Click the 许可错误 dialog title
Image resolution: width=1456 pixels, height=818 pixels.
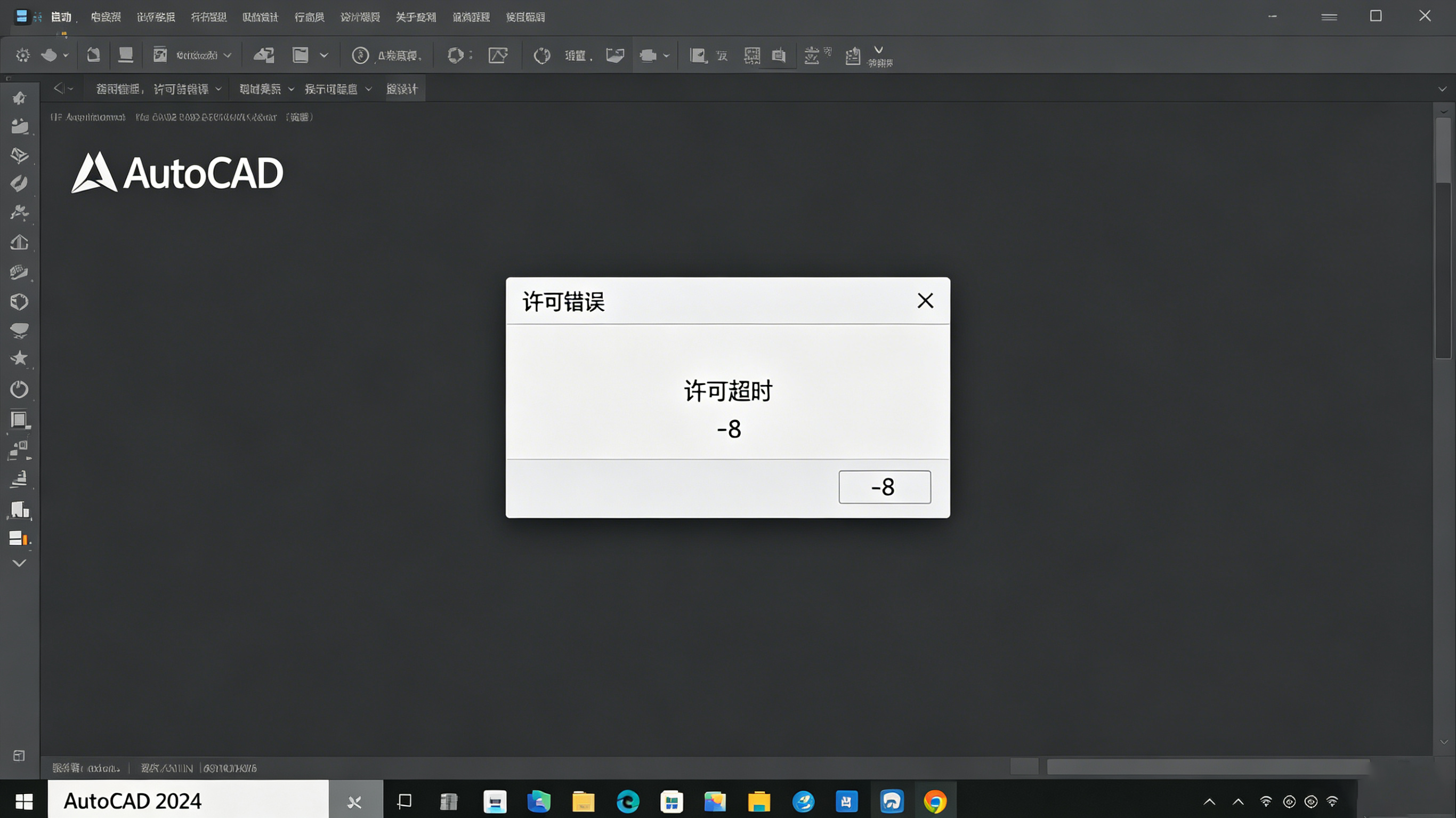click(x=563, y=302)
